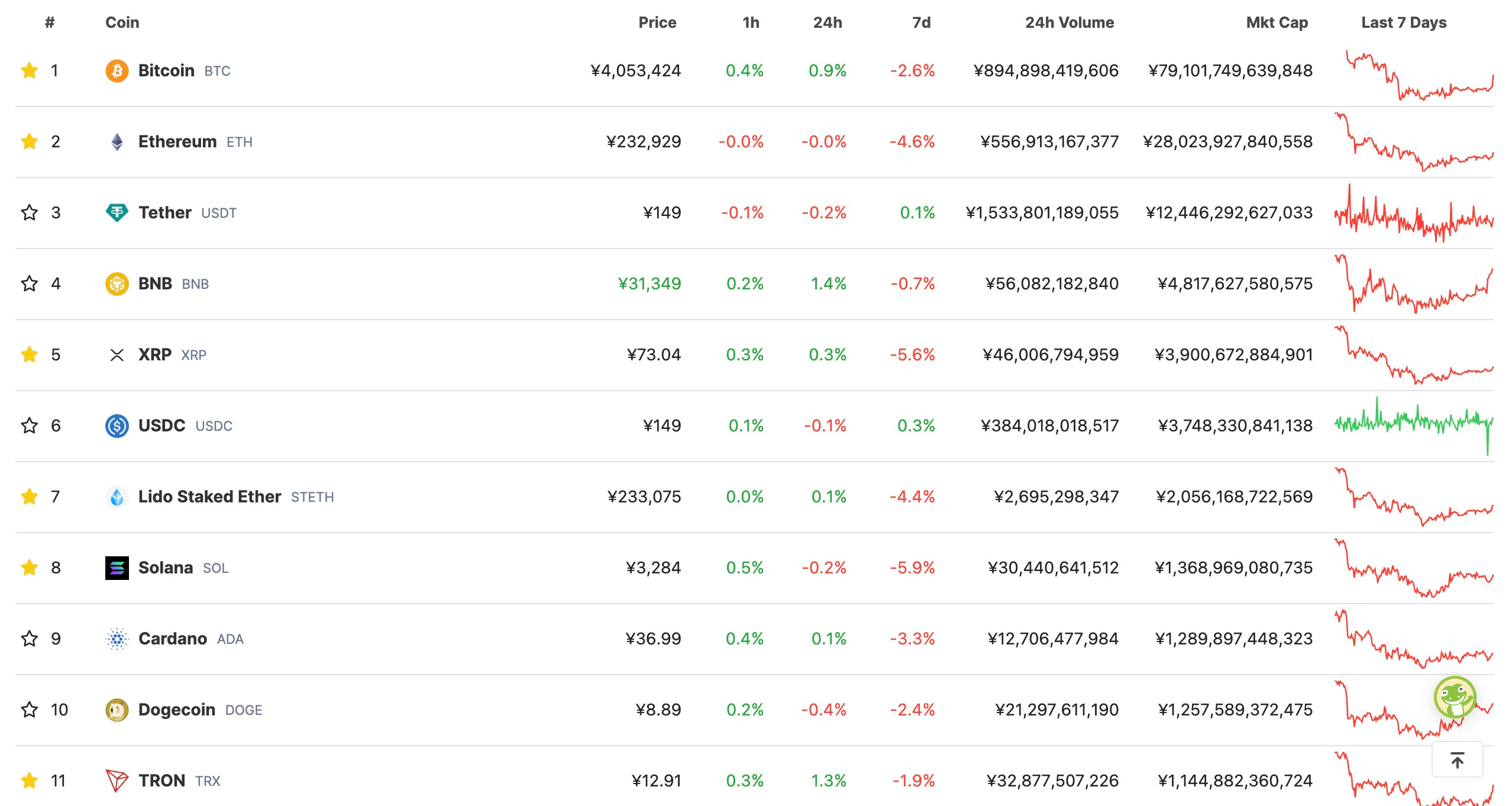Click Bitcoin price ¥4,053,424
1512x806 pixels.
[x=635, y=71]
